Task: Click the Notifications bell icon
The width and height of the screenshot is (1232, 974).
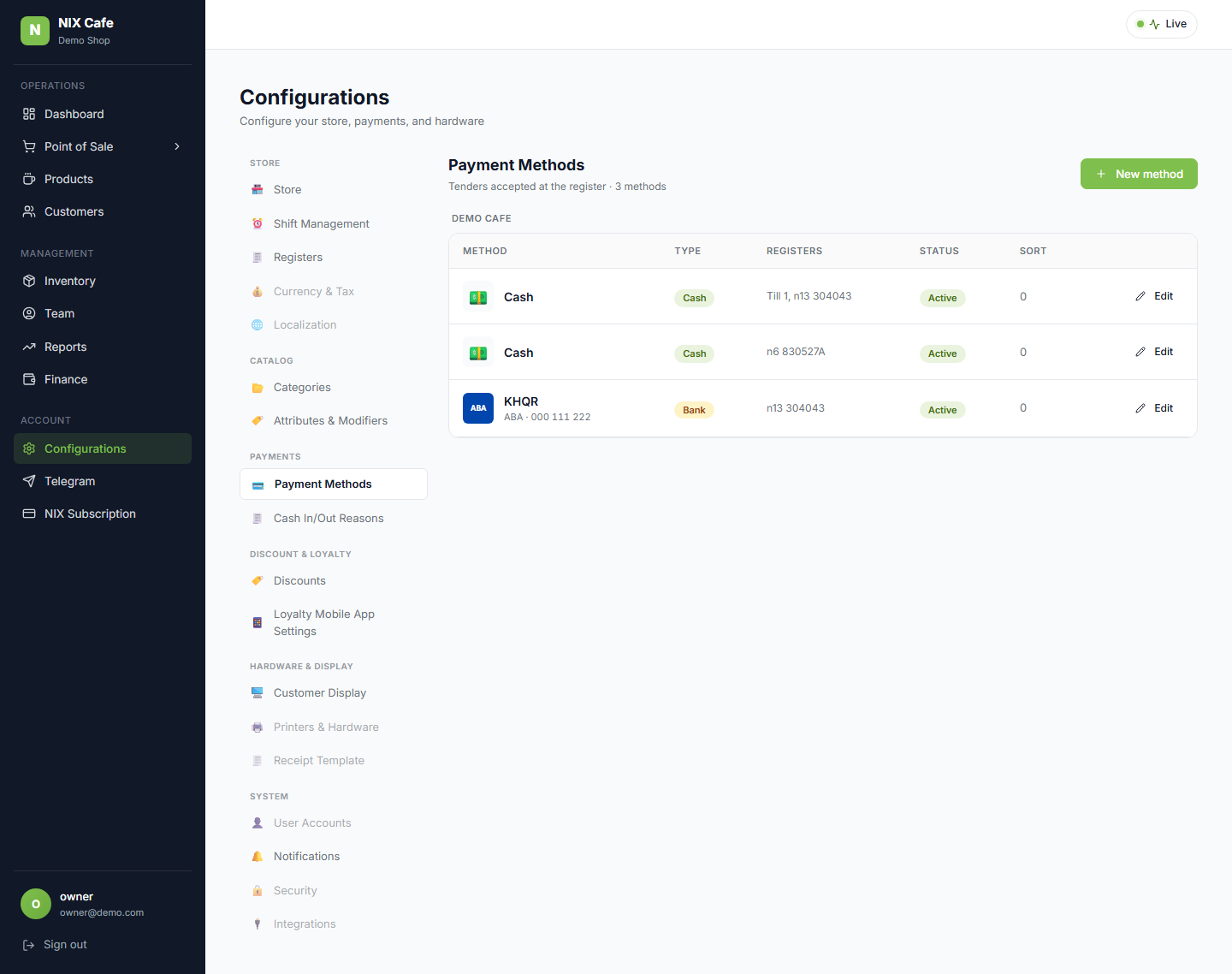Action: click(258, 857)
